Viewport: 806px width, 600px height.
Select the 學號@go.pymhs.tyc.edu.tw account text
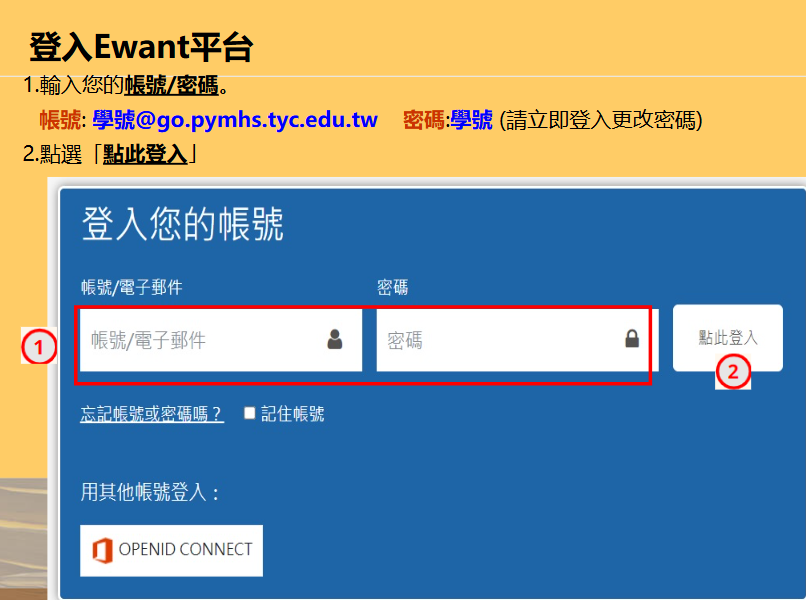pos(235,120)
